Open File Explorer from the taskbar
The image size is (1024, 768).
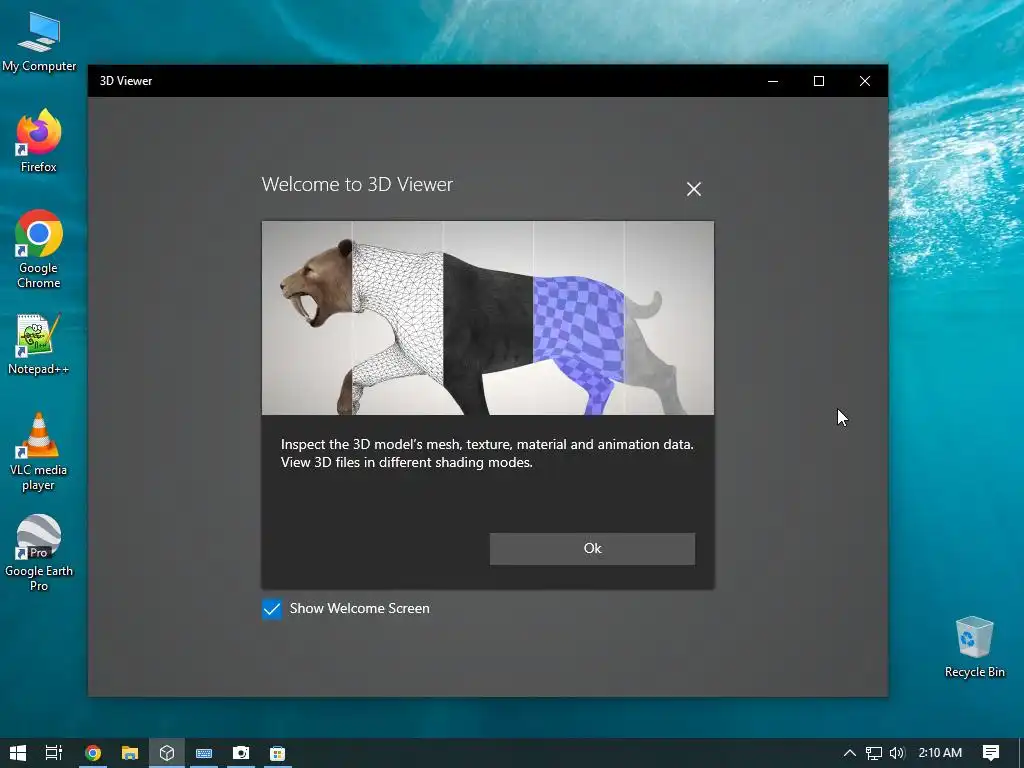(x=130, y=753)
